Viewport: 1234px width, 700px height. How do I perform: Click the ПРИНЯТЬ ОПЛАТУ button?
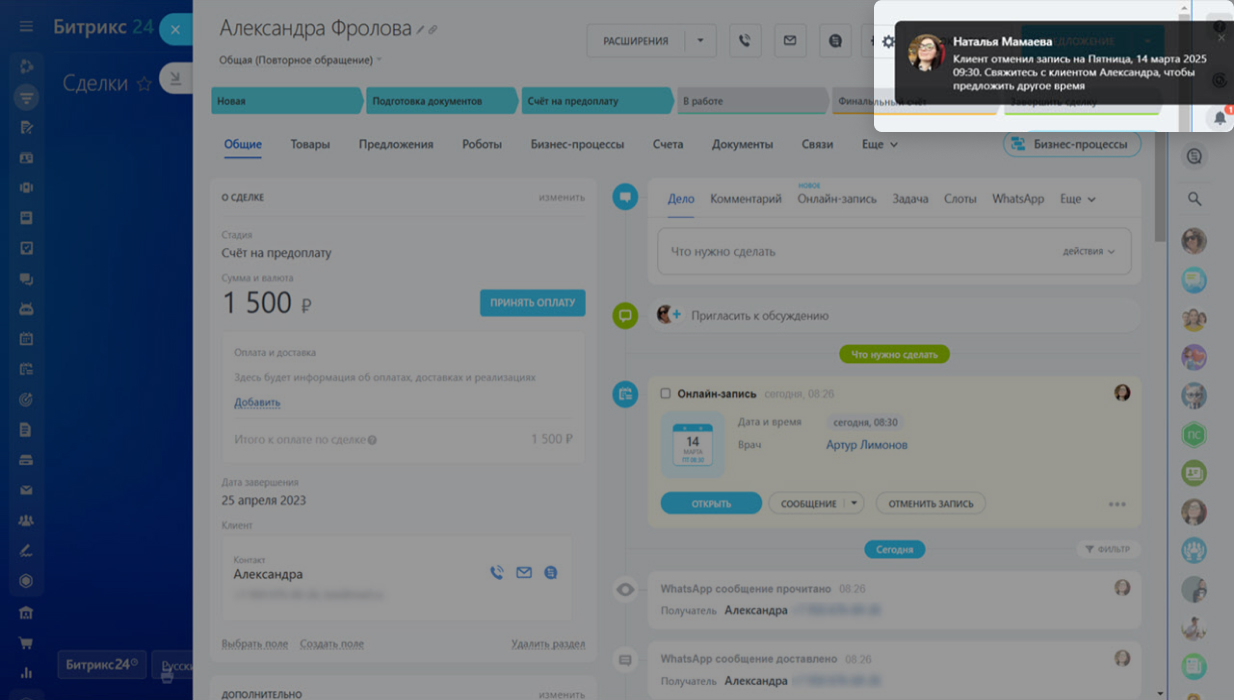click(x=533, y=303)
